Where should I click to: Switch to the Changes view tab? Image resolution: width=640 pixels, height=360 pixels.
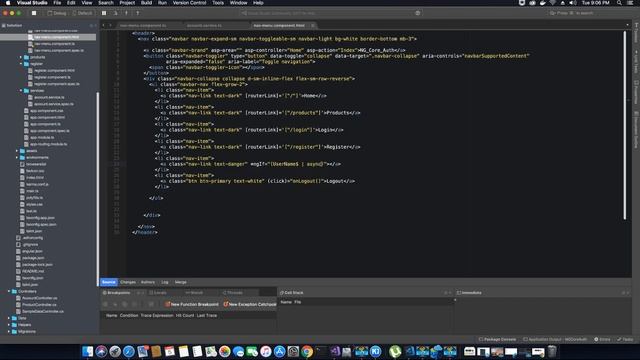[128, 282]
